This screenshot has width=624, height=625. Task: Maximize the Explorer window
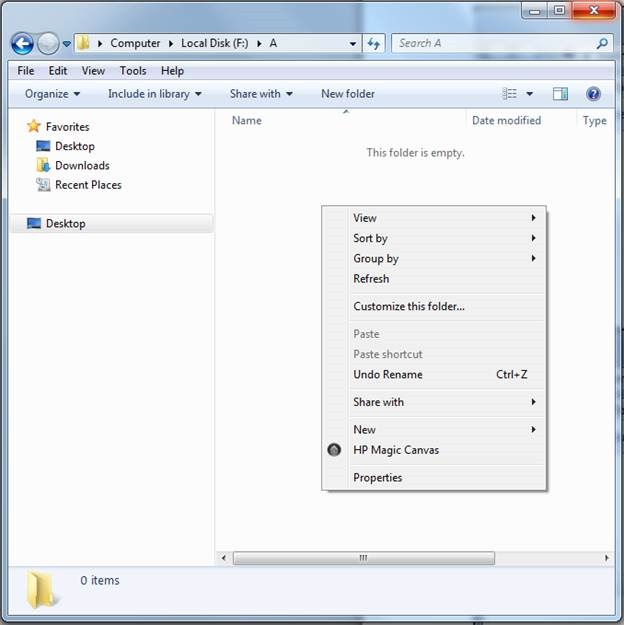(x=560, y=10)
